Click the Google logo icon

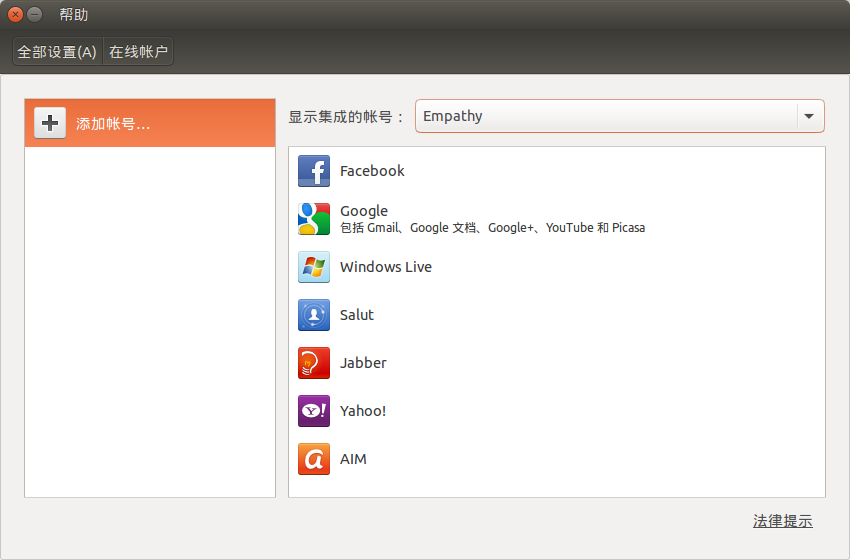click(x=314, y=219)
